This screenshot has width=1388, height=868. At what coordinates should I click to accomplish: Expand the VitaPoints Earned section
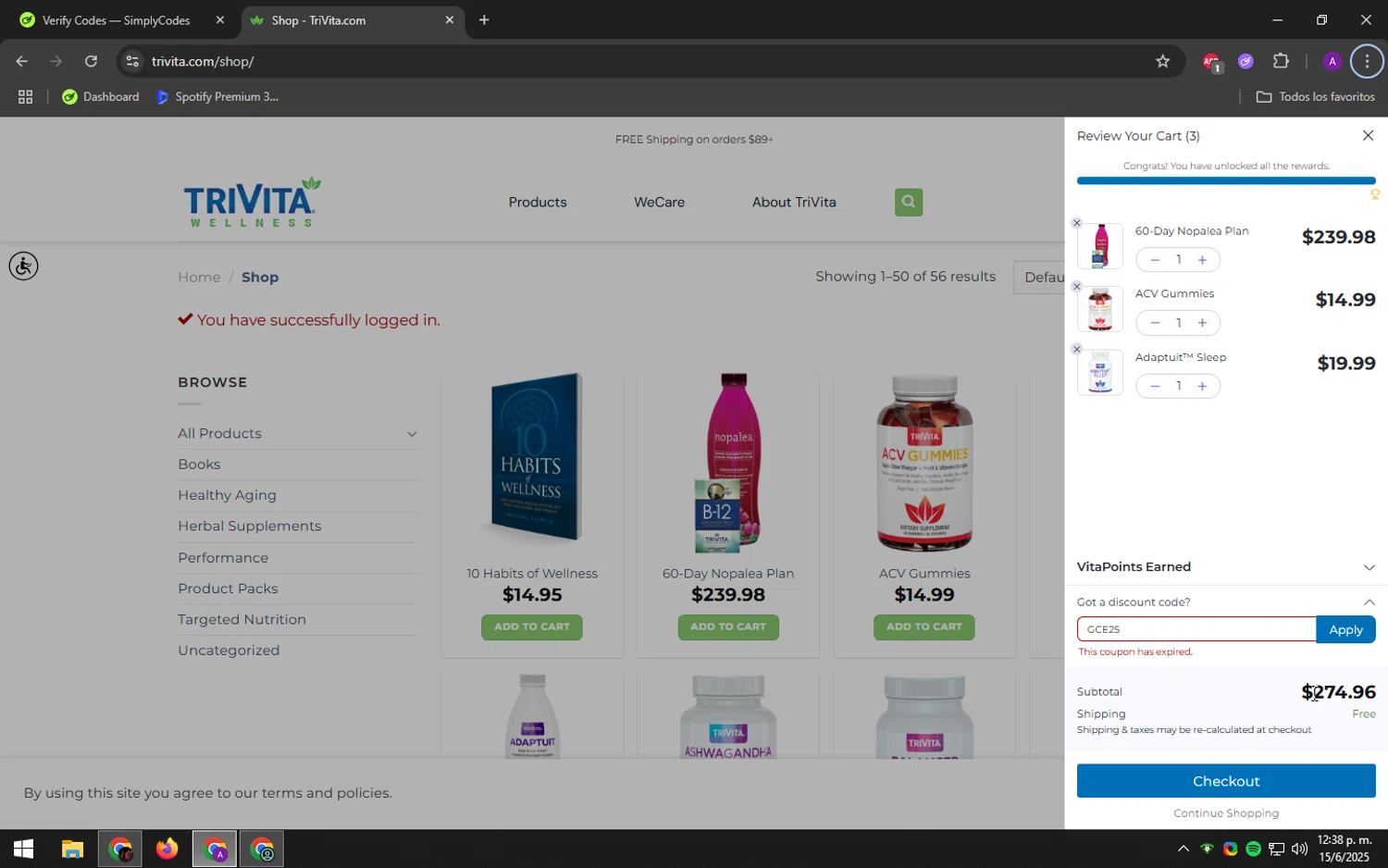(1226, 567)
